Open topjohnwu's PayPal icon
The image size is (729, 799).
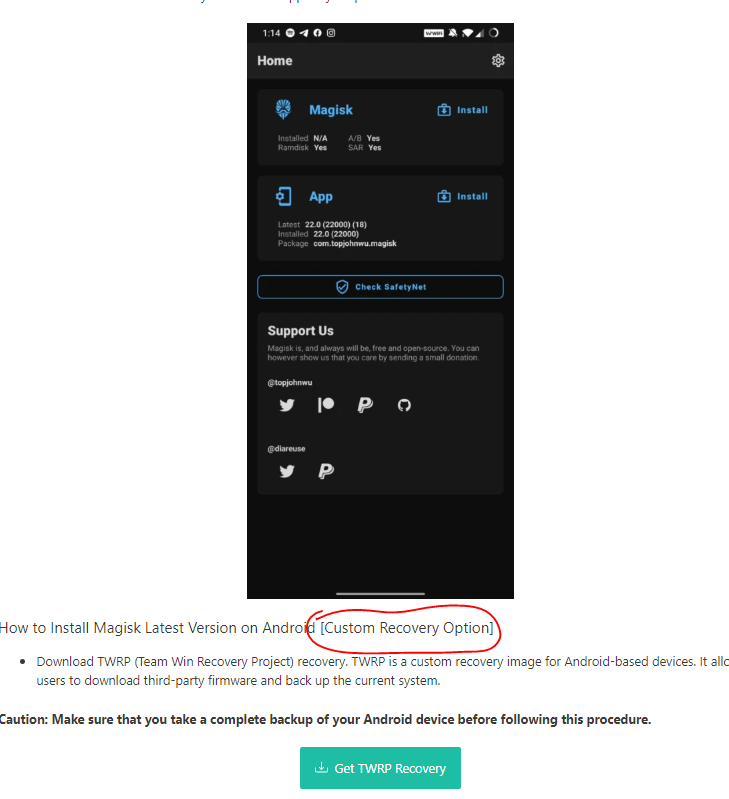coord(365,405)
